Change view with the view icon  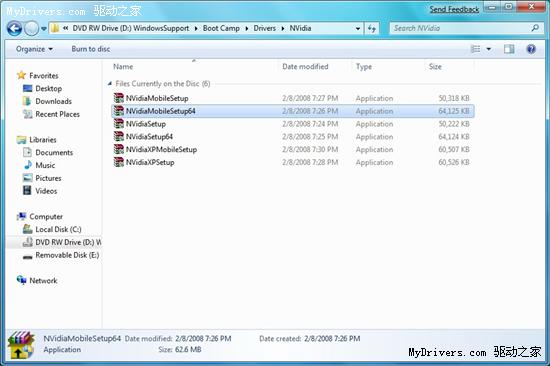tap(475, 49)
